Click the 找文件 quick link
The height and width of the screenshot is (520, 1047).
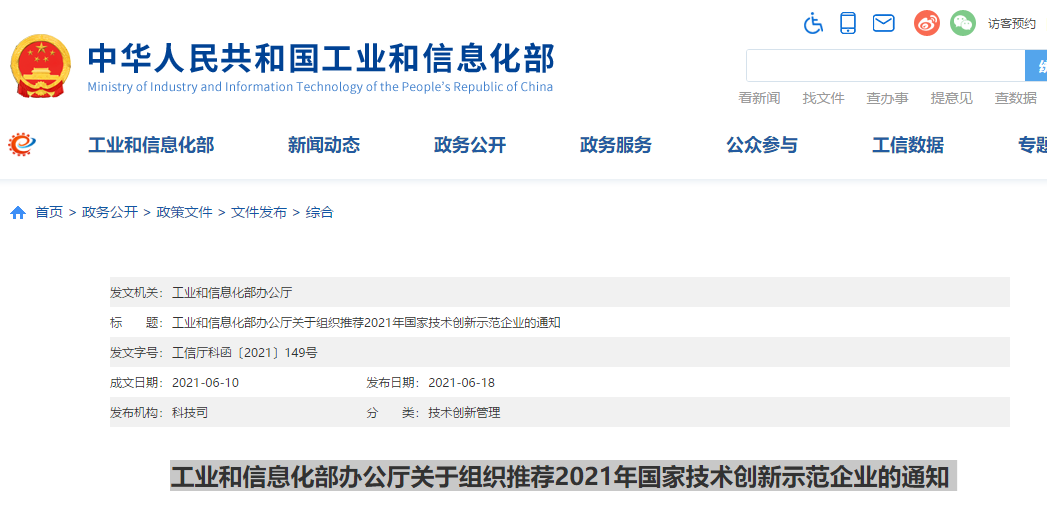point(823,98)
